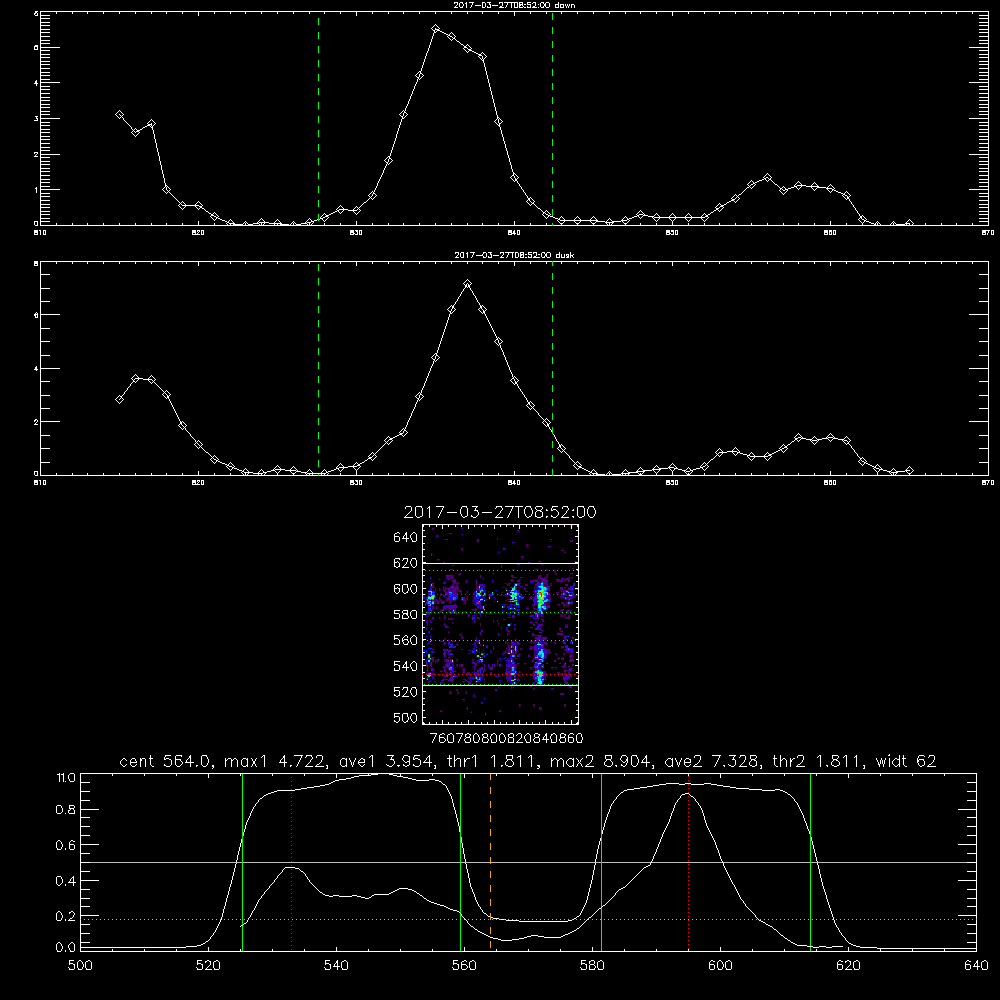Screen dimensions: 1000x1000
Task: Click 'cent 564.0' in the bottom plot header
Action: (166, 761)
